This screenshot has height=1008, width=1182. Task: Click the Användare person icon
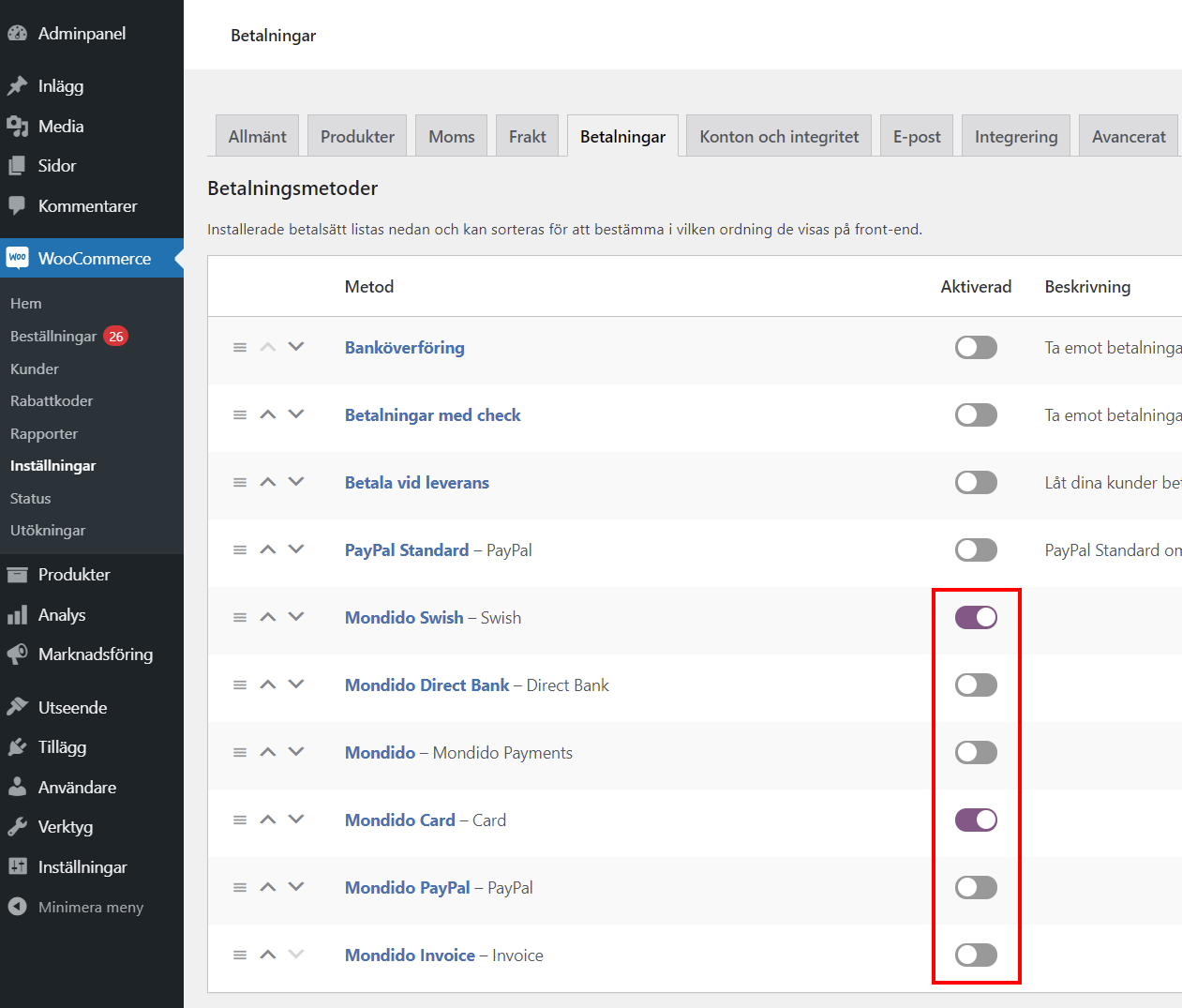point(17,788)
